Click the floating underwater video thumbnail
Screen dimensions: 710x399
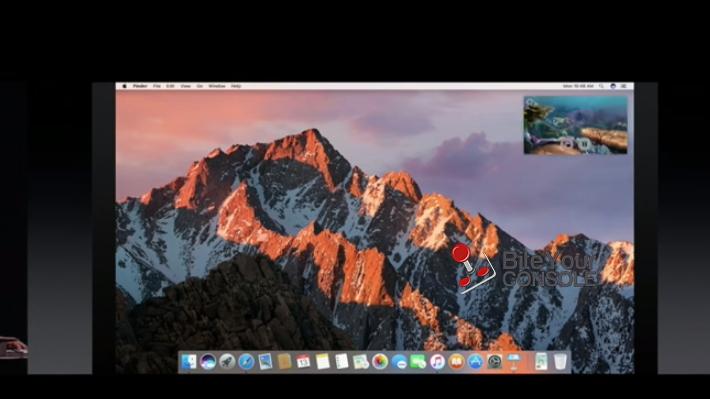(x=576, y=125)
